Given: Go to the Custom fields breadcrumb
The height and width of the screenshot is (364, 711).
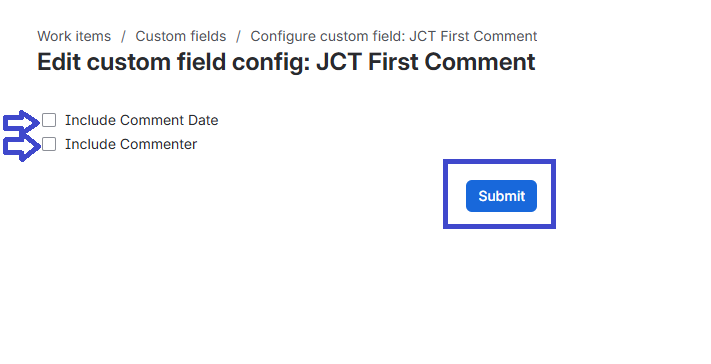Looking at the screenshot, I should [x=180, y=36].
